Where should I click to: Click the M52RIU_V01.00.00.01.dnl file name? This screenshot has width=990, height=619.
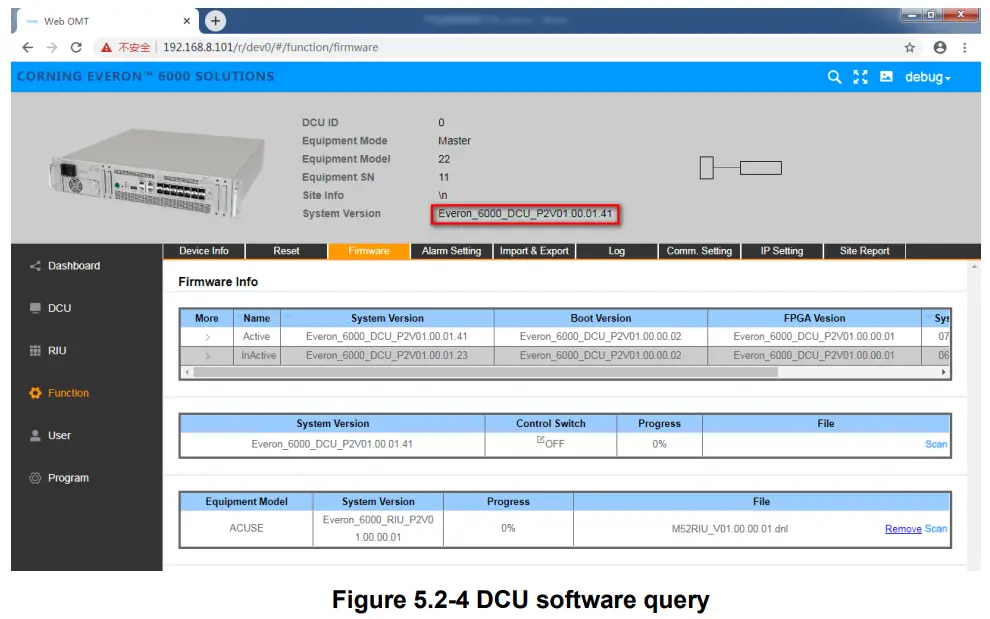tap(730, 529)
